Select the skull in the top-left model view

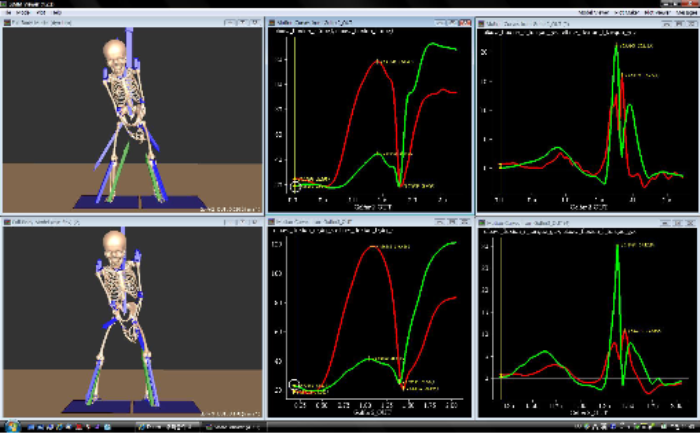(113, 54)
